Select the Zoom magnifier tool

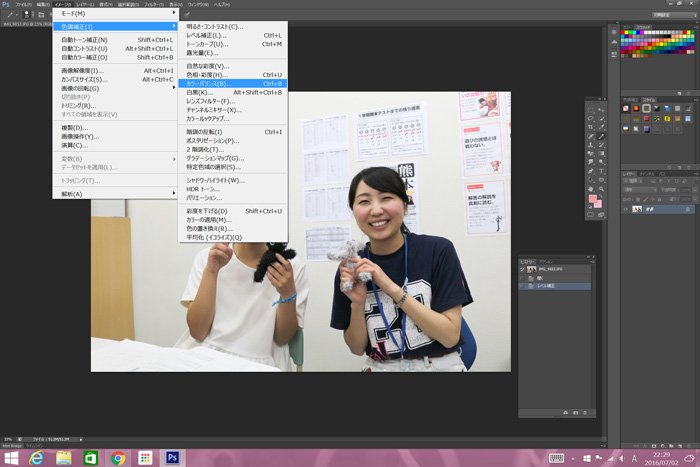coord(600,188)
